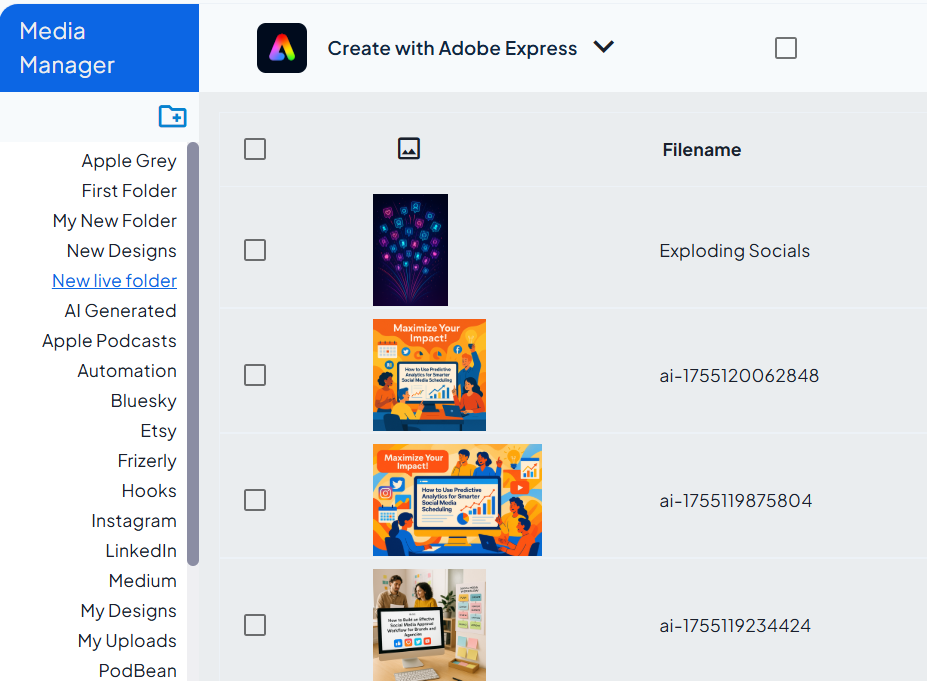Open the My Uploads folder
This screenshot has width=927, height=681.
[127, 641]
